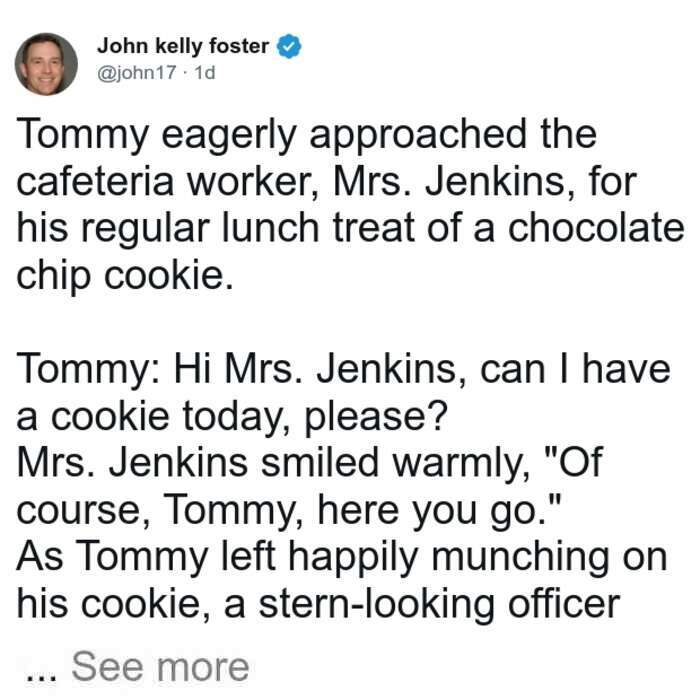The image size is (700, 700).
Task: Click the word 'chocolate' in the post
Action: (596, 228)
